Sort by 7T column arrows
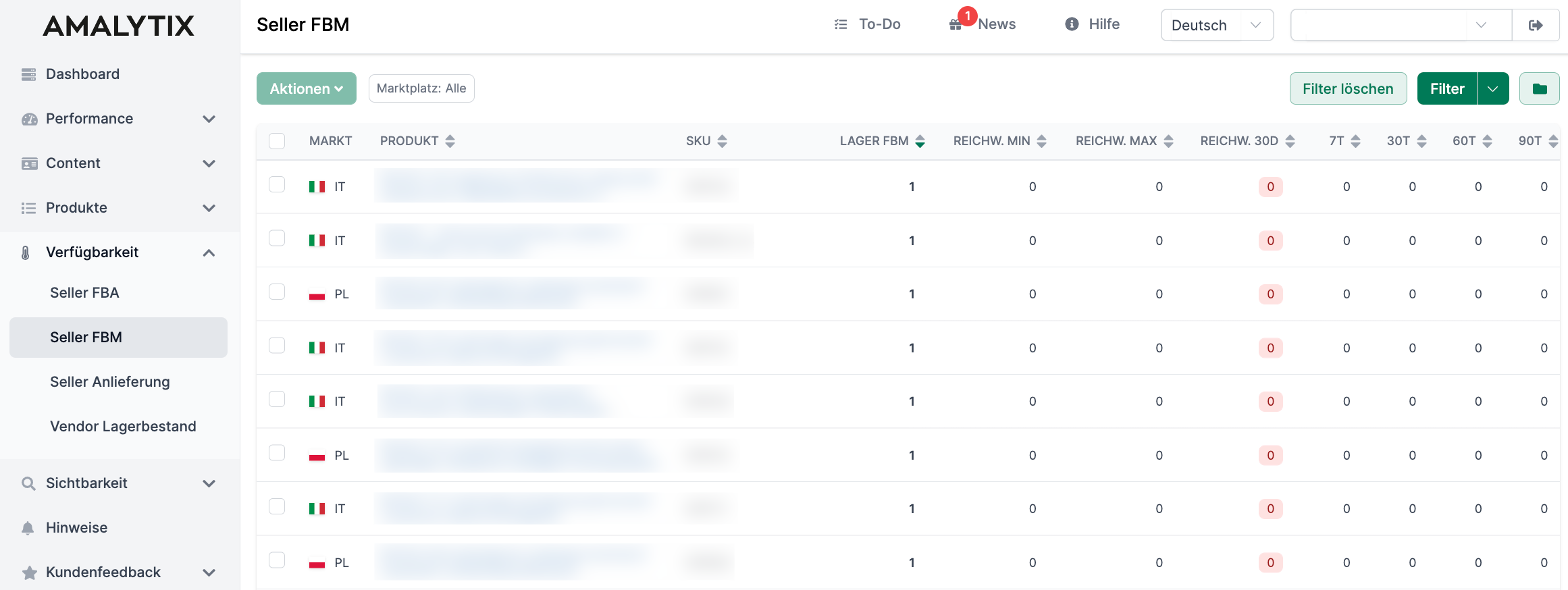This screenshot has width=1568, height=590. pos(1356,141)
